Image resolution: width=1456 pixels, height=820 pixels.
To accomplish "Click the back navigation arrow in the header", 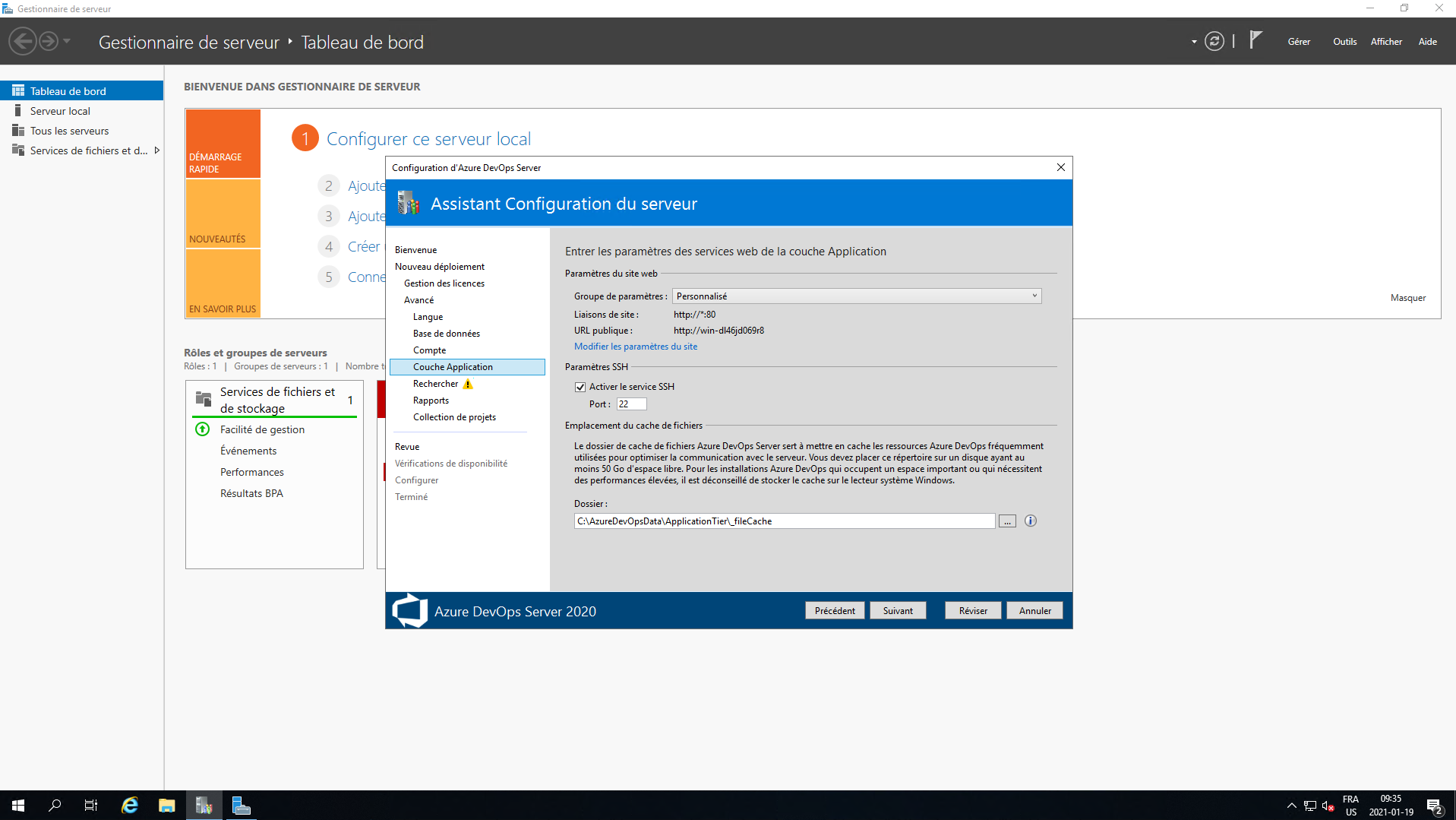I will tap(23, 41).
